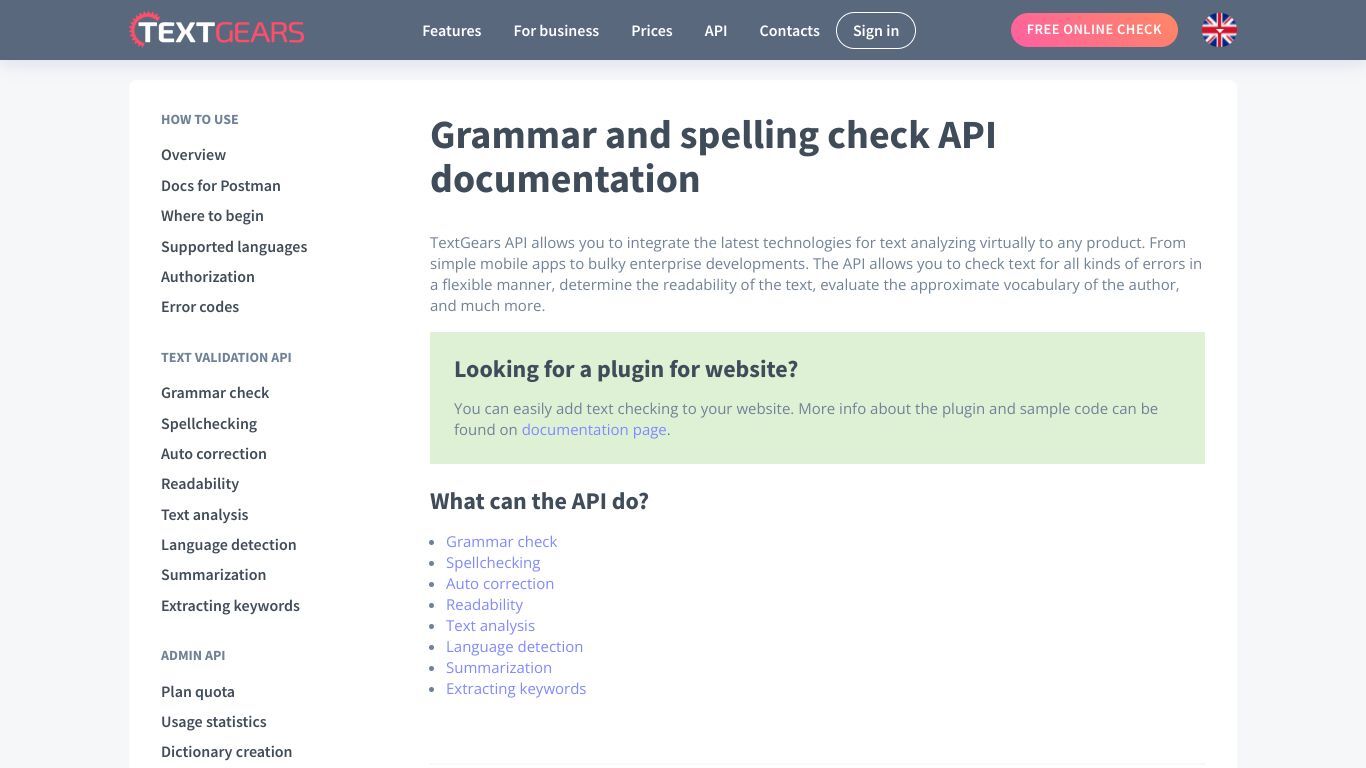Open the Contacts page
1366x768 pixels.
tap(789, 31)
